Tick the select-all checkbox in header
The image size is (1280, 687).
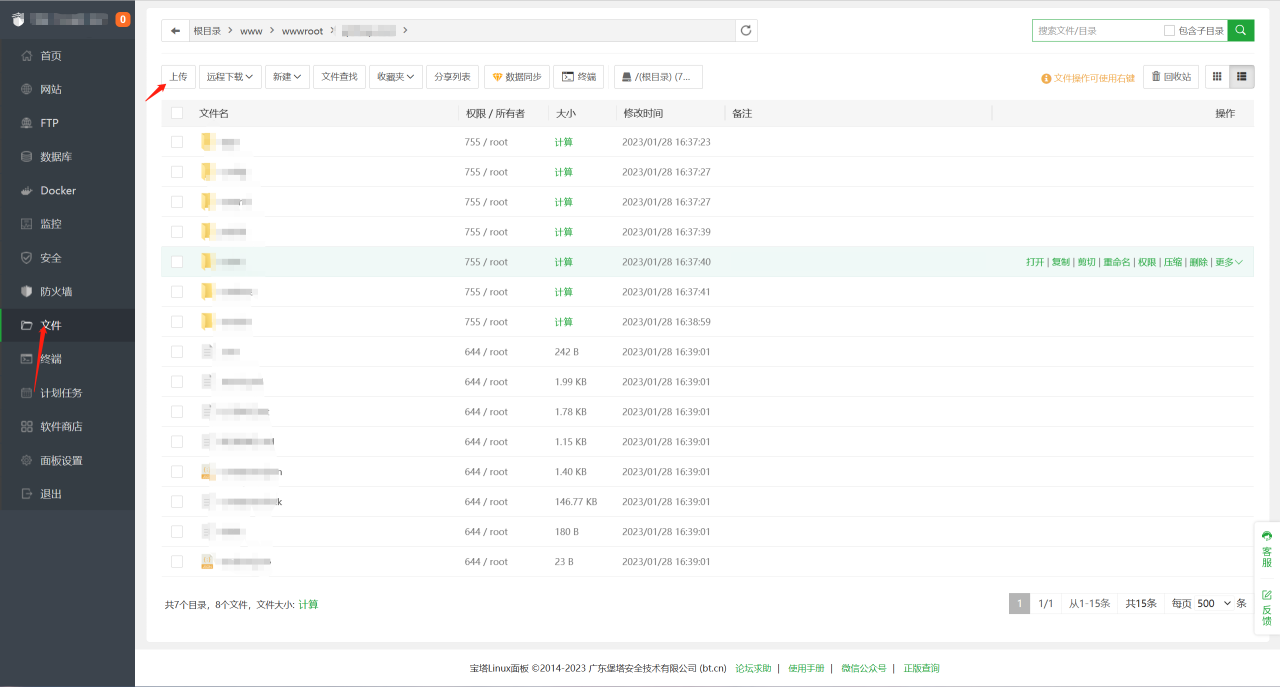[177, 113]
